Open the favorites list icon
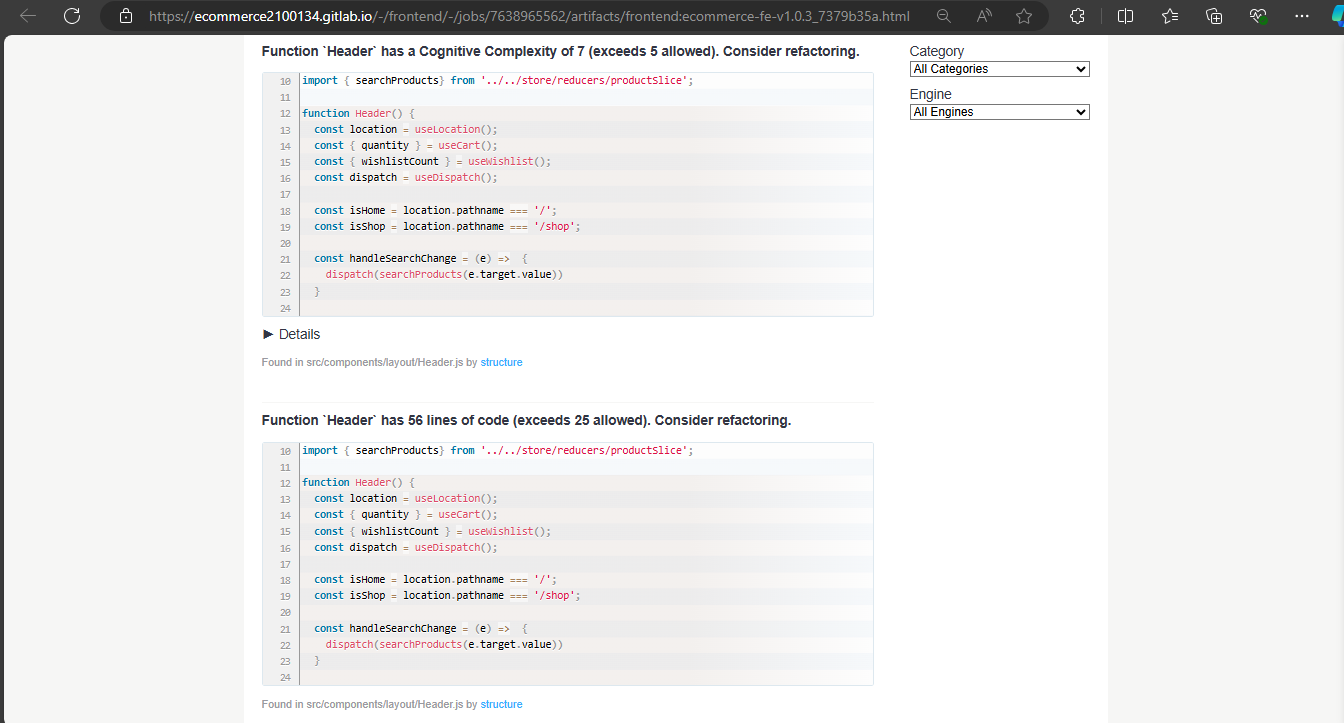The height and width of the screenshot is (723, 1344). 1170,16
